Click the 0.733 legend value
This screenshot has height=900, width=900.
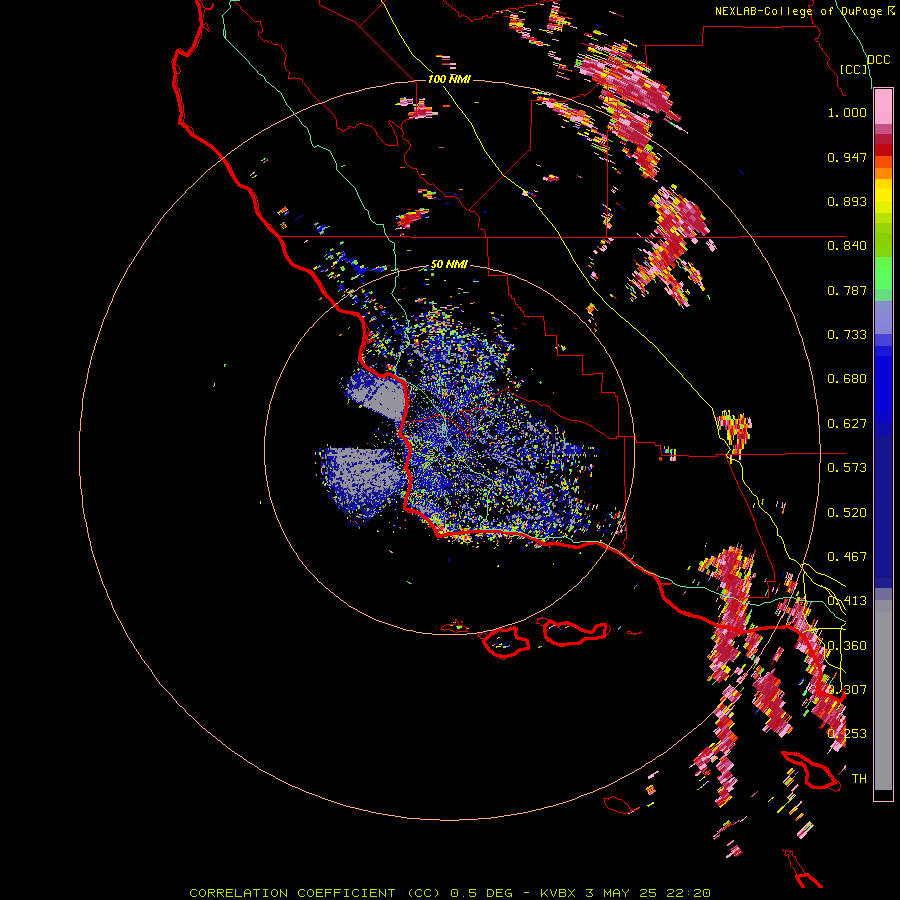click(x=847, y=335)
